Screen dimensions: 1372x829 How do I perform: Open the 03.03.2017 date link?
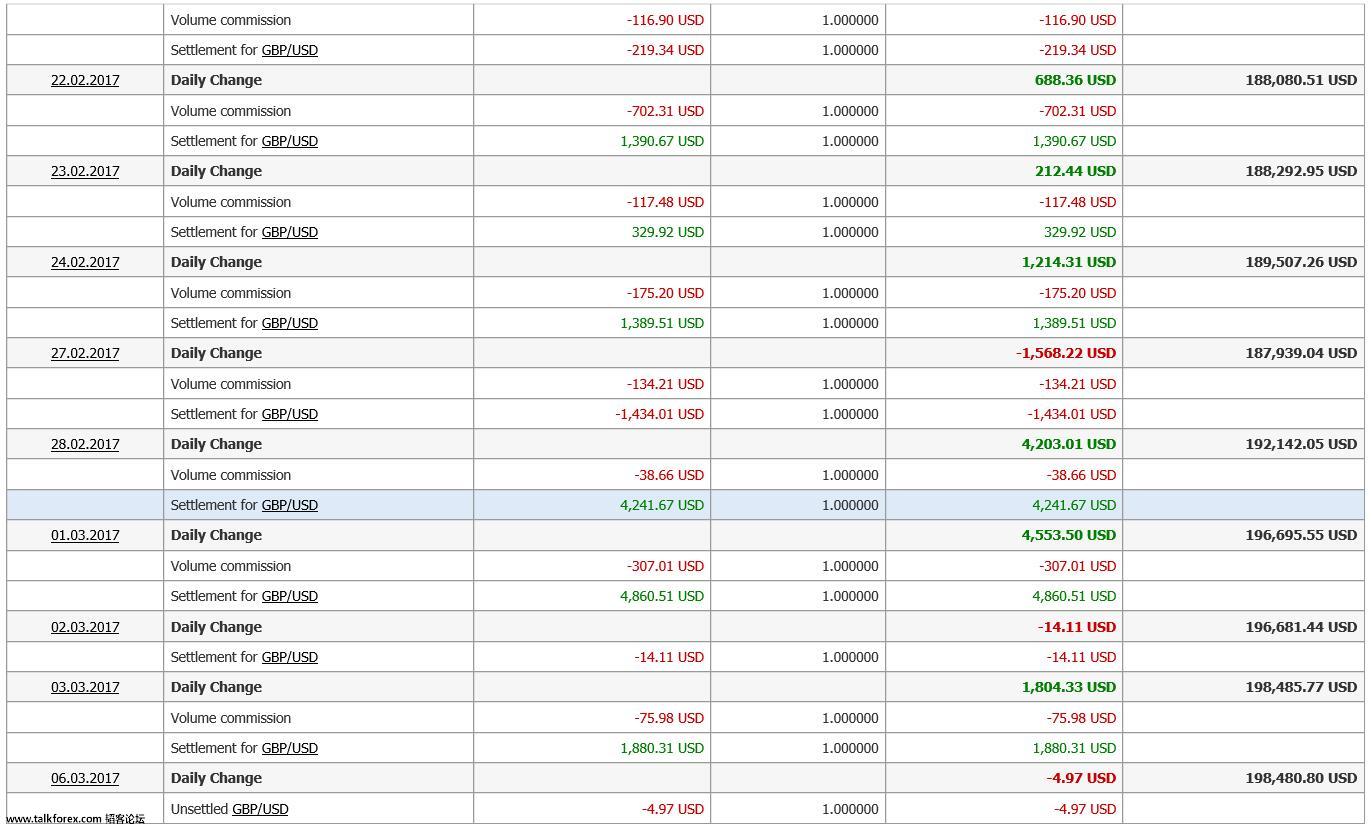[85, 687]
